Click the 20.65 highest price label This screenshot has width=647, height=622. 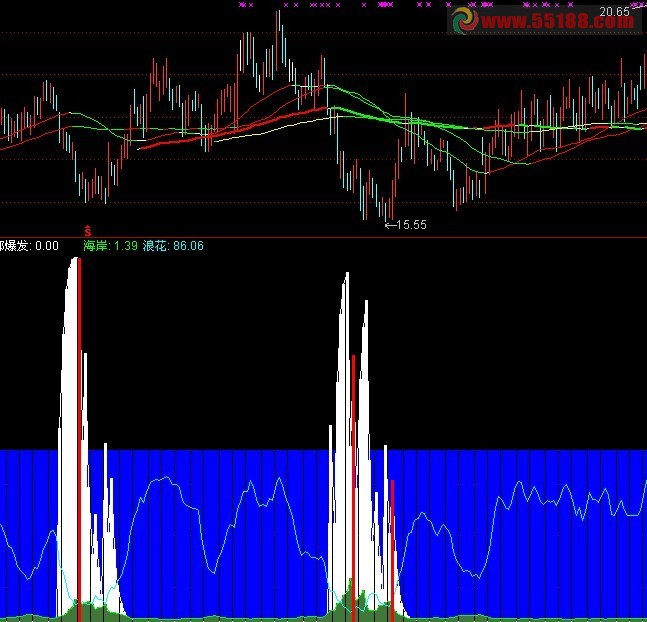pyautogui.click(x=614, y=12)
